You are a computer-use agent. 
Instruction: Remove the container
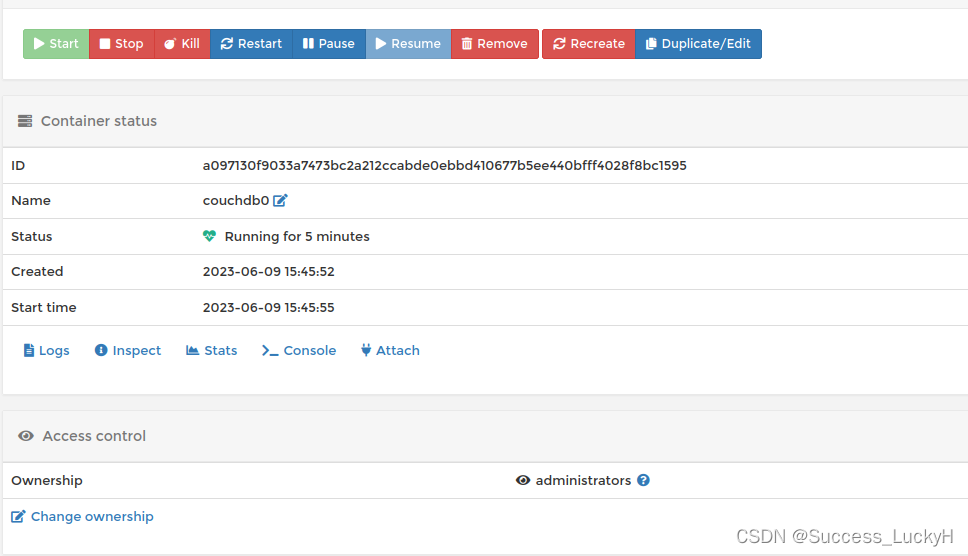click(495, 44)
